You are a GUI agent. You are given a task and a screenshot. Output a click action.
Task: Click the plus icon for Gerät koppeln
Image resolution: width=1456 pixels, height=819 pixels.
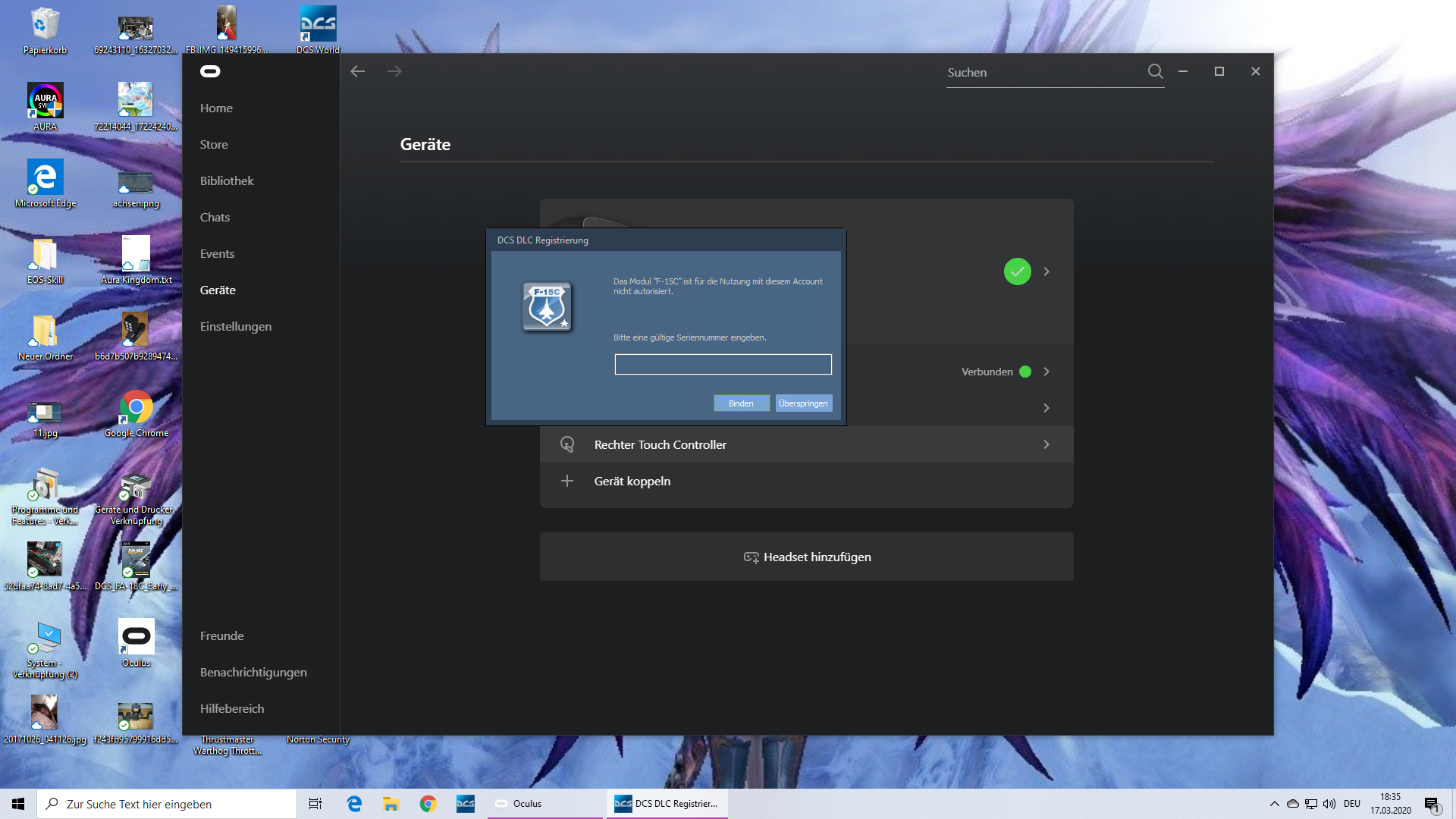567,481
